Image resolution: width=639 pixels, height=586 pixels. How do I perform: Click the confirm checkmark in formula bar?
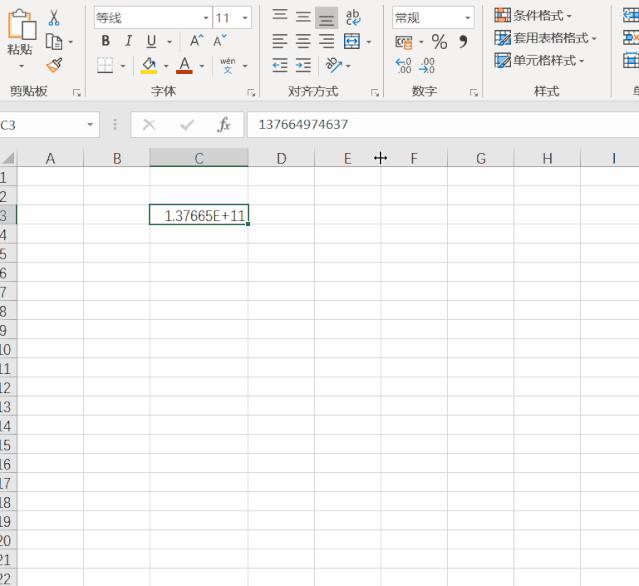[187, 124]
